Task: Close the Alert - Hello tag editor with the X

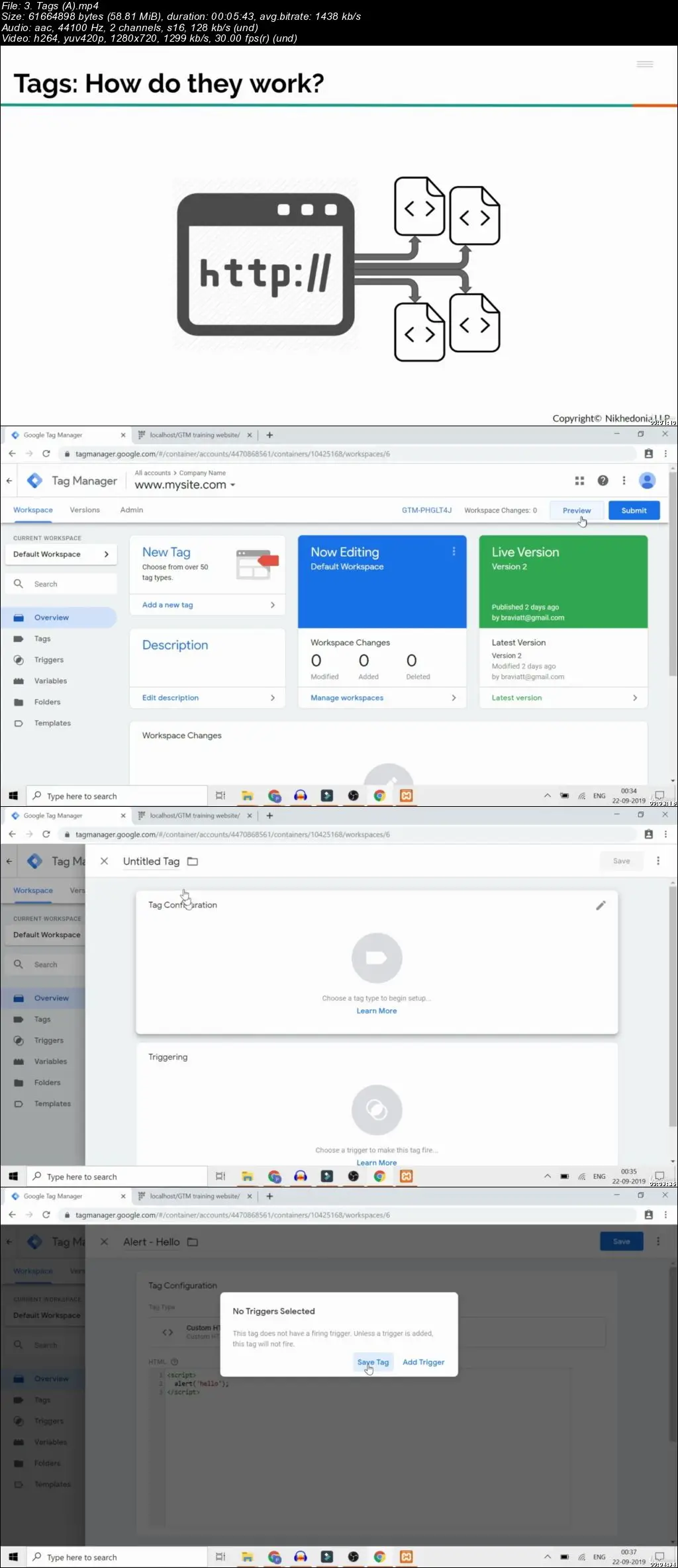Action: tap(104, 1242)
